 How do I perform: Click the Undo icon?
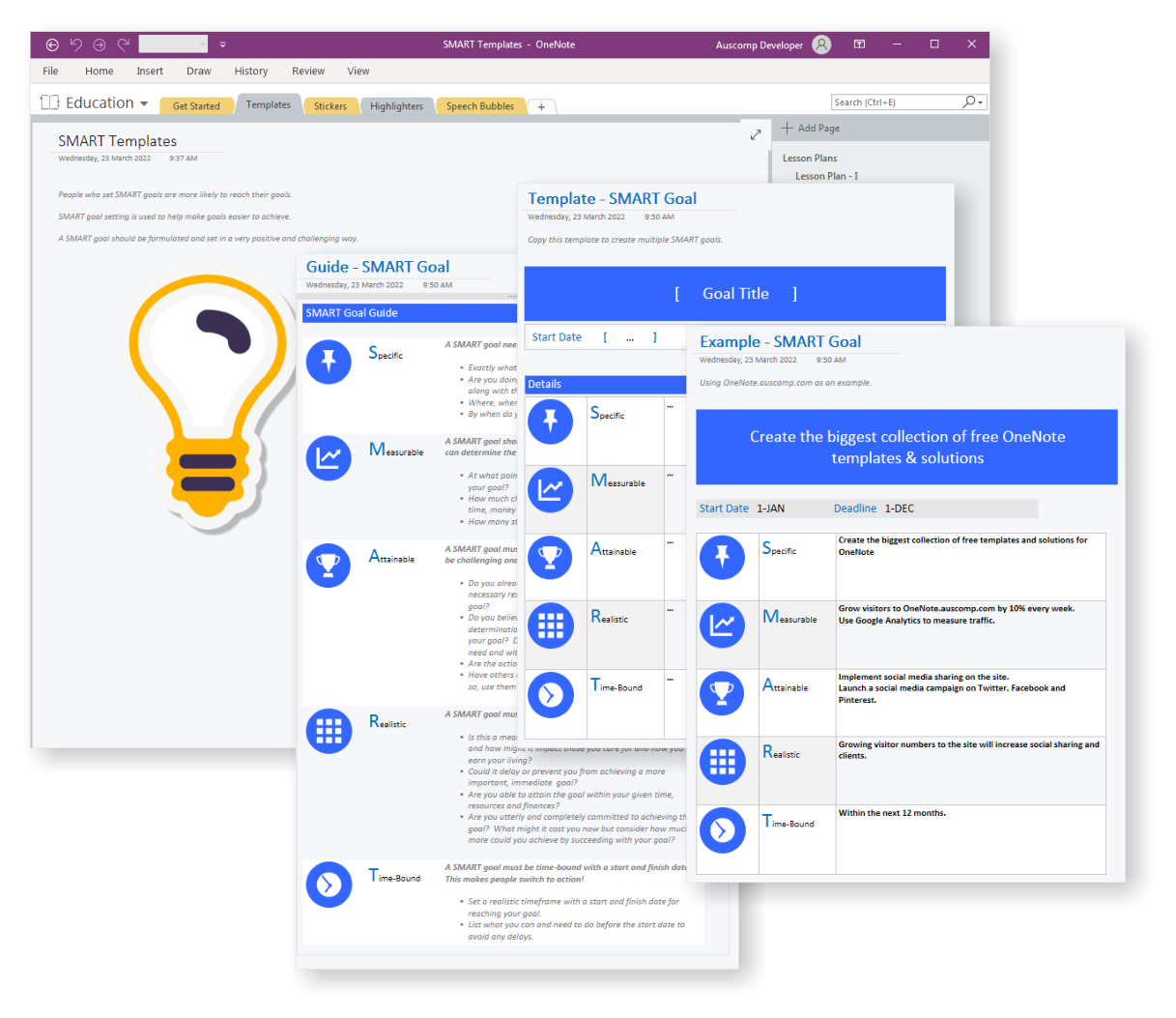pos(76,44)
